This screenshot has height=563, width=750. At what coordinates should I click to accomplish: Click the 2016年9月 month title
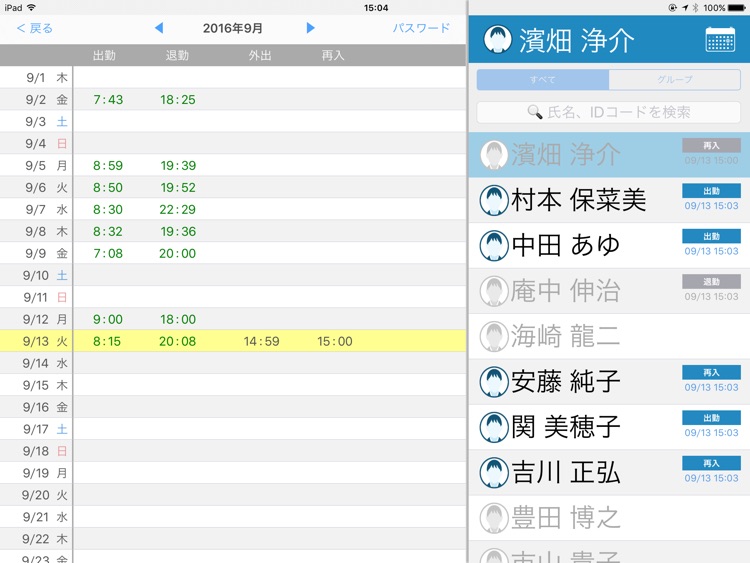pos(232,28)
